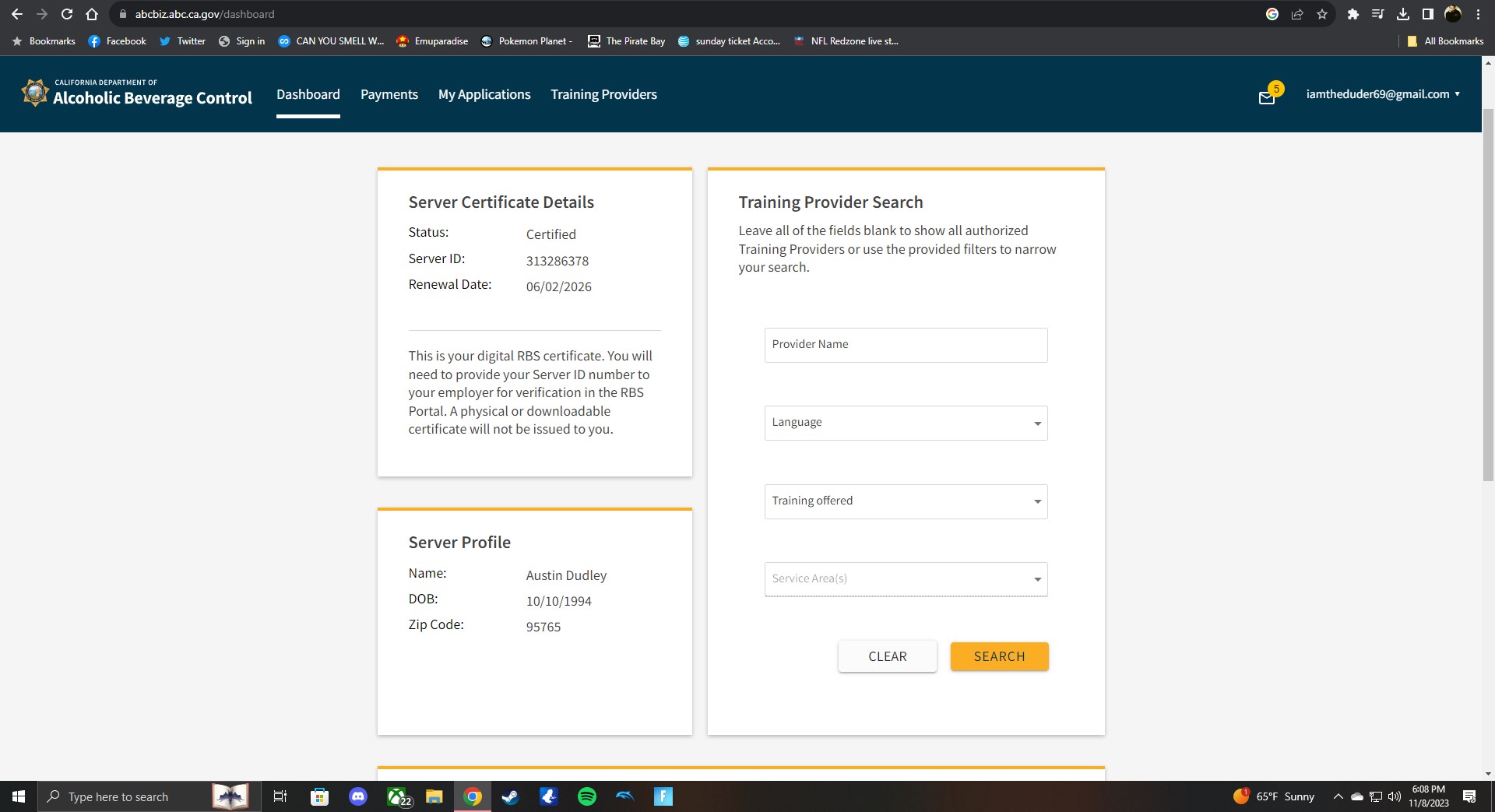Expand the Language dropdown

906,423
